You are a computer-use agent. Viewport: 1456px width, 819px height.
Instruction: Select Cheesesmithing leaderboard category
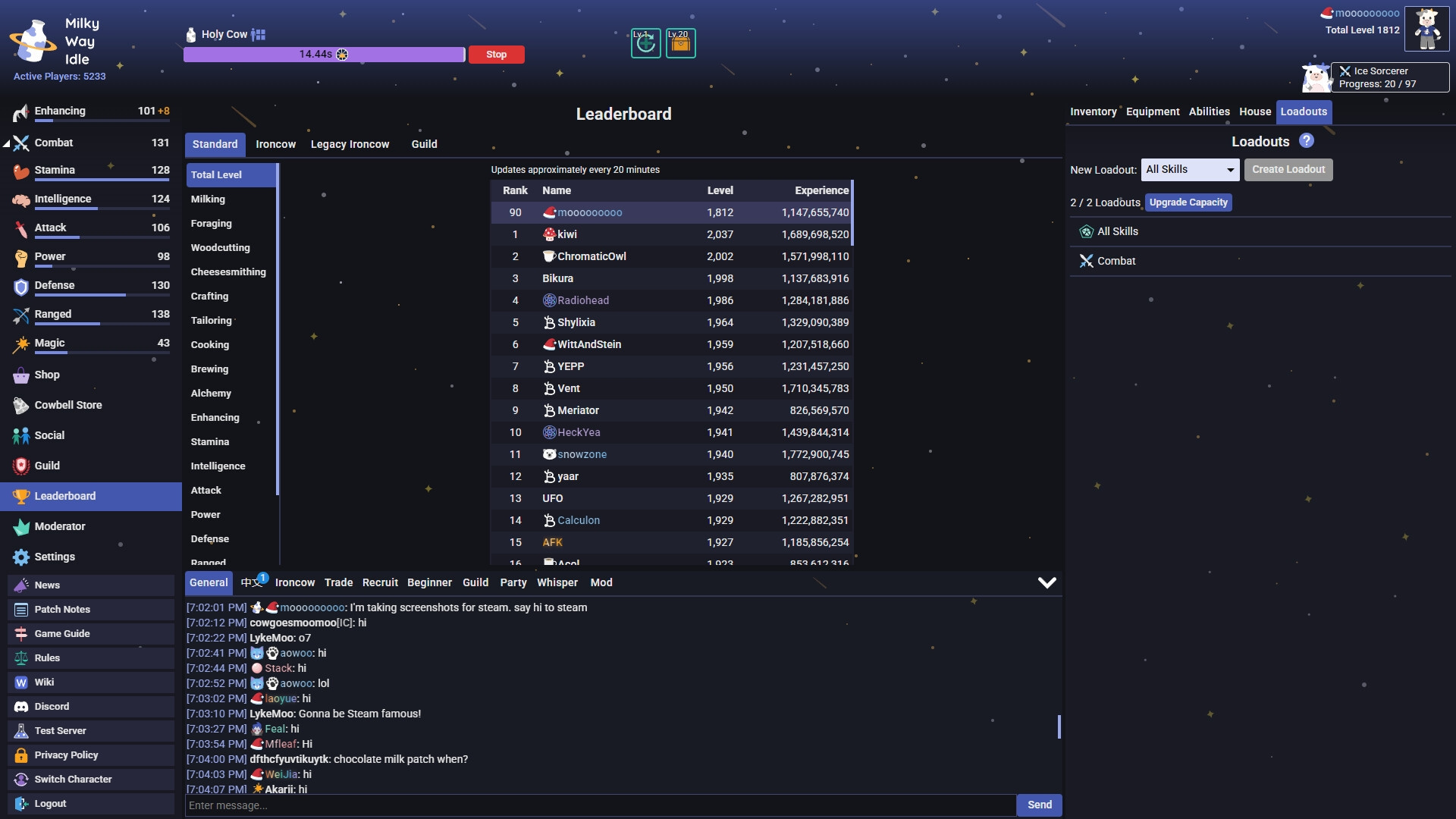click(231, 272)
